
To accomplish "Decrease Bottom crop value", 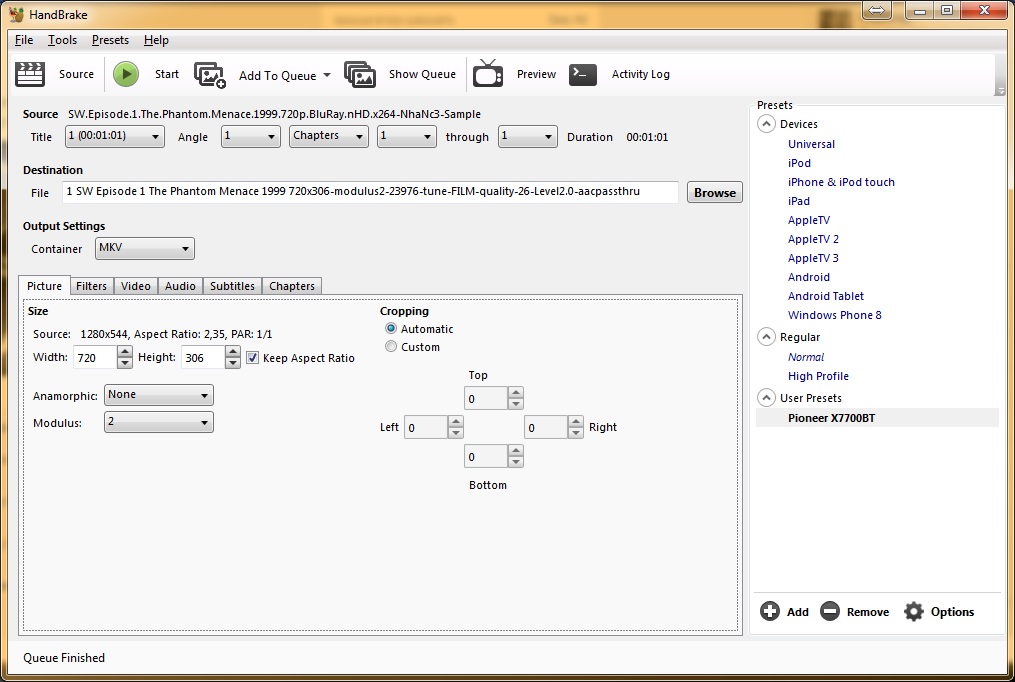I will coord(515,462).
